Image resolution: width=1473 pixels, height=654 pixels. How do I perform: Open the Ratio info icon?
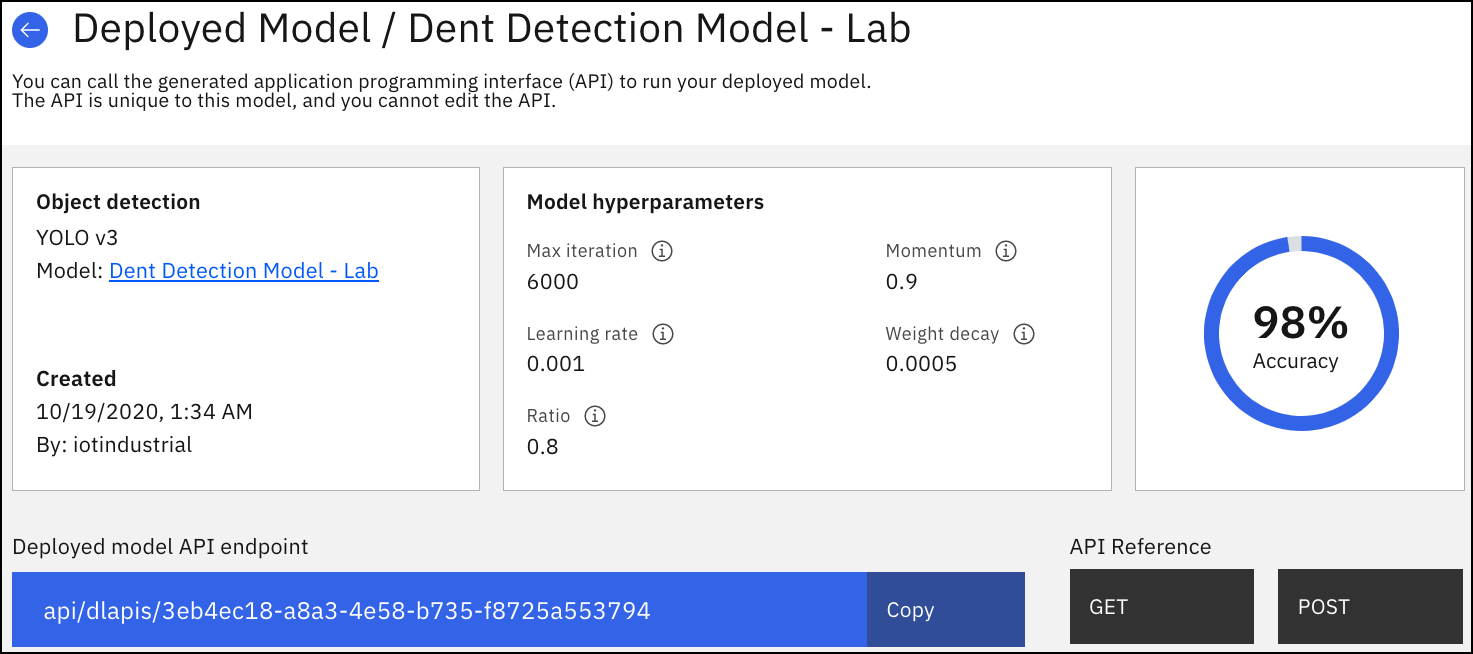595,416
